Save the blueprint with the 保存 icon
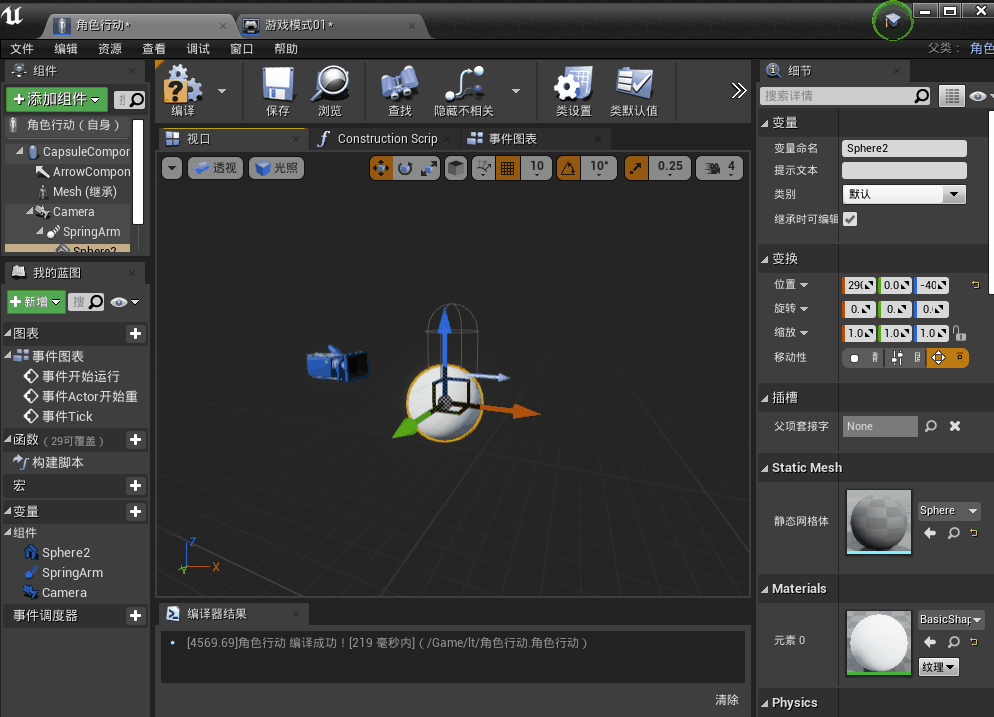994x717 pixels. pos(278,90)
